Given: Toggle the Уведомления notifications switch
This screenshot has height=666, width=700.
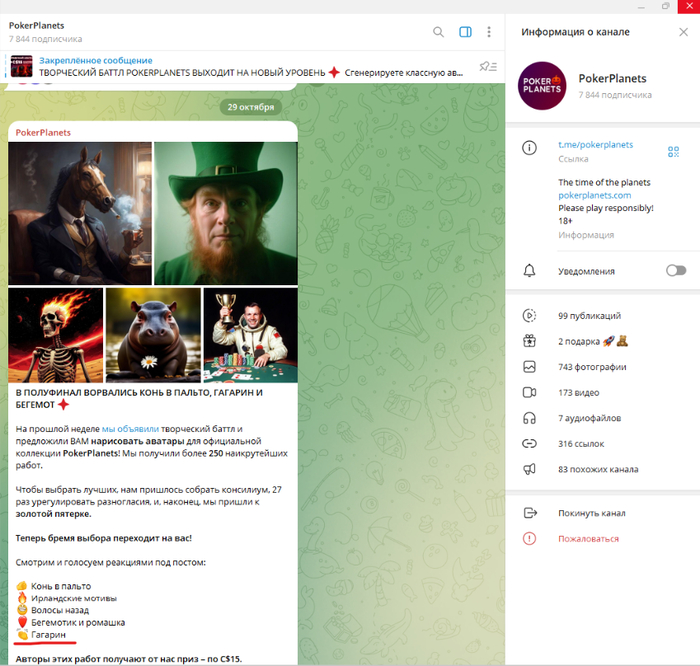Looking at the screenshot, I should tap(676, 271).
